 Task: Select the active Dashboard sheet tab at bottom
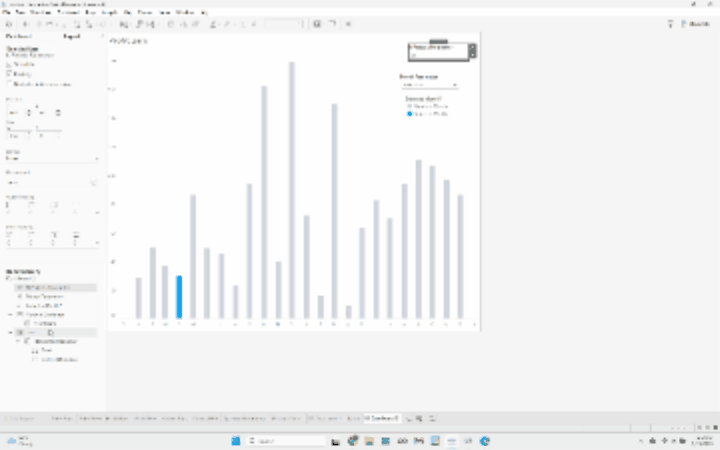tap(381, 418)
